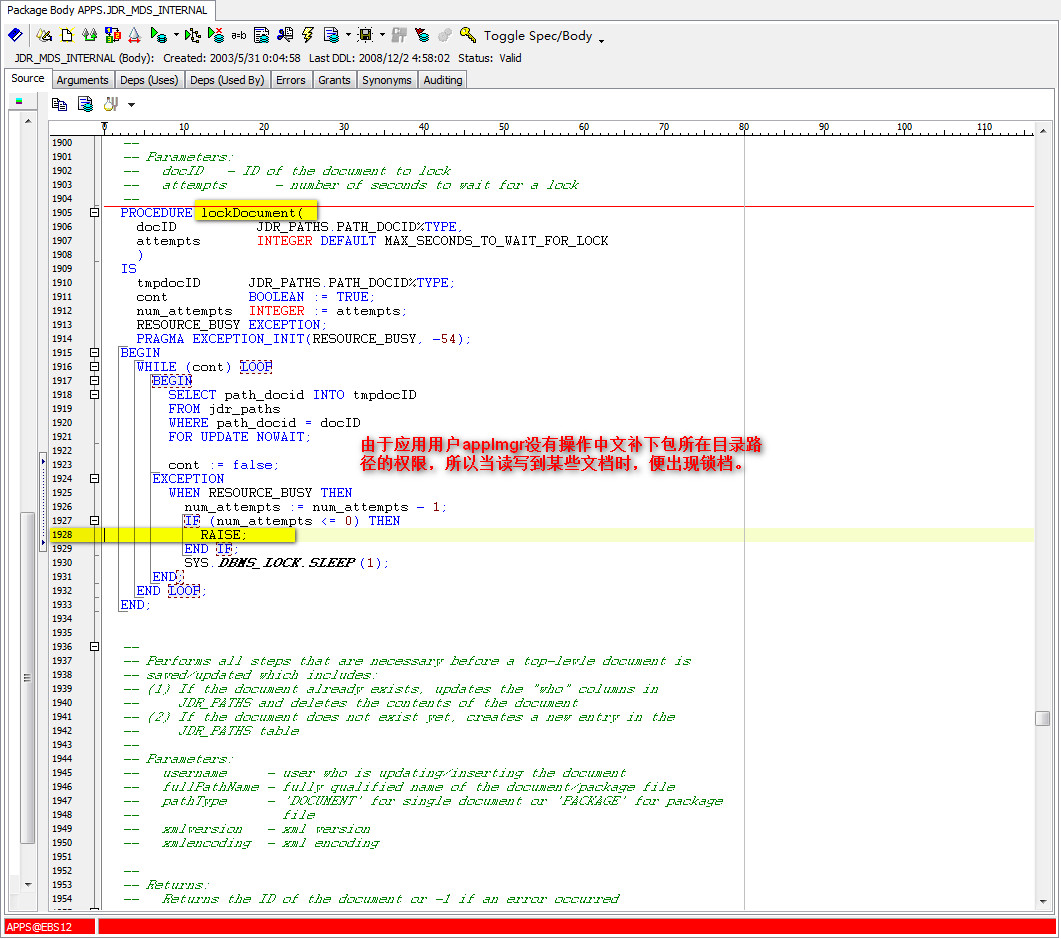Collapse the PROCEDURE lockDocument fold at line 1905
The height and width of the screenshot is (939, 1061).
pos(95,212)
